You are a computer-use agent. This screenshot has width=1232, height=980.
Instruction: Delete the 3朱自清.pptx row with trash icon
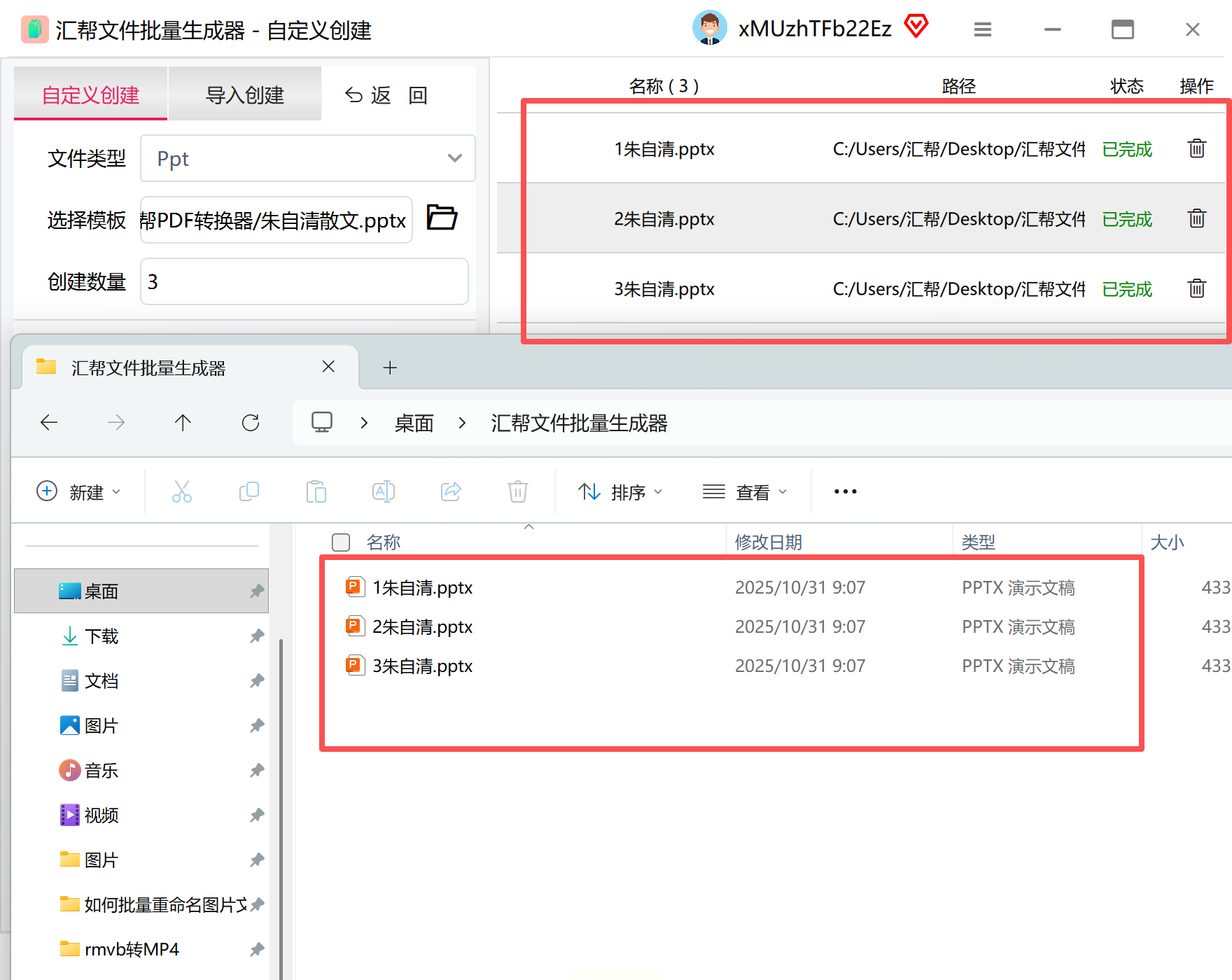coord(1196,288)
